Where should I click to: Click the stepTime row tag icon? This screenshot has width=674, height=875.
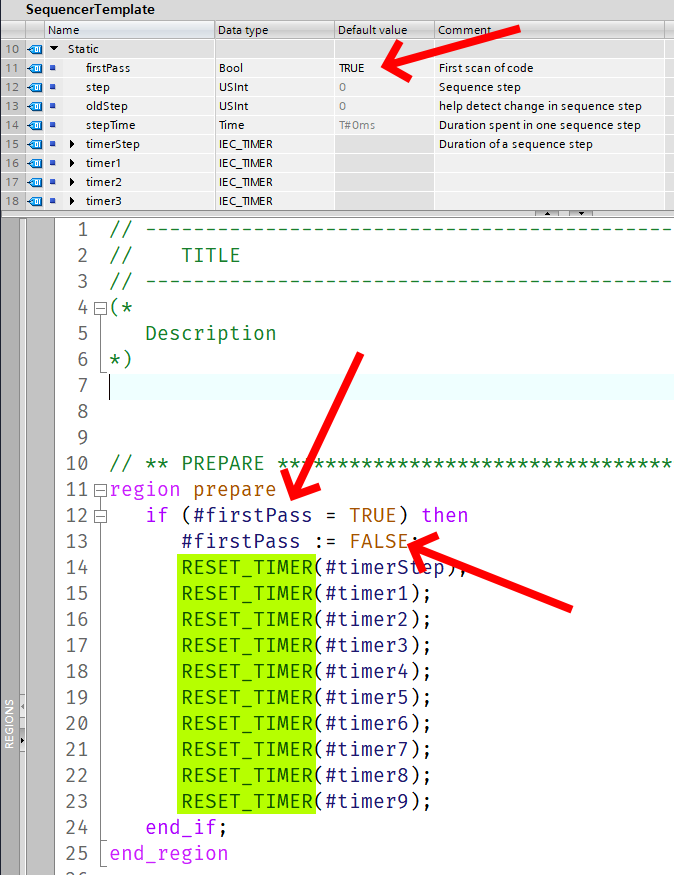[35, 125]
